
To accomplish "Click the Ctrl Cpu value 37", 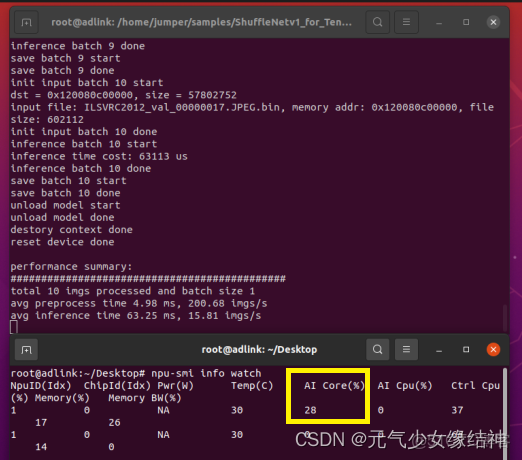I will tap(457, 410).
